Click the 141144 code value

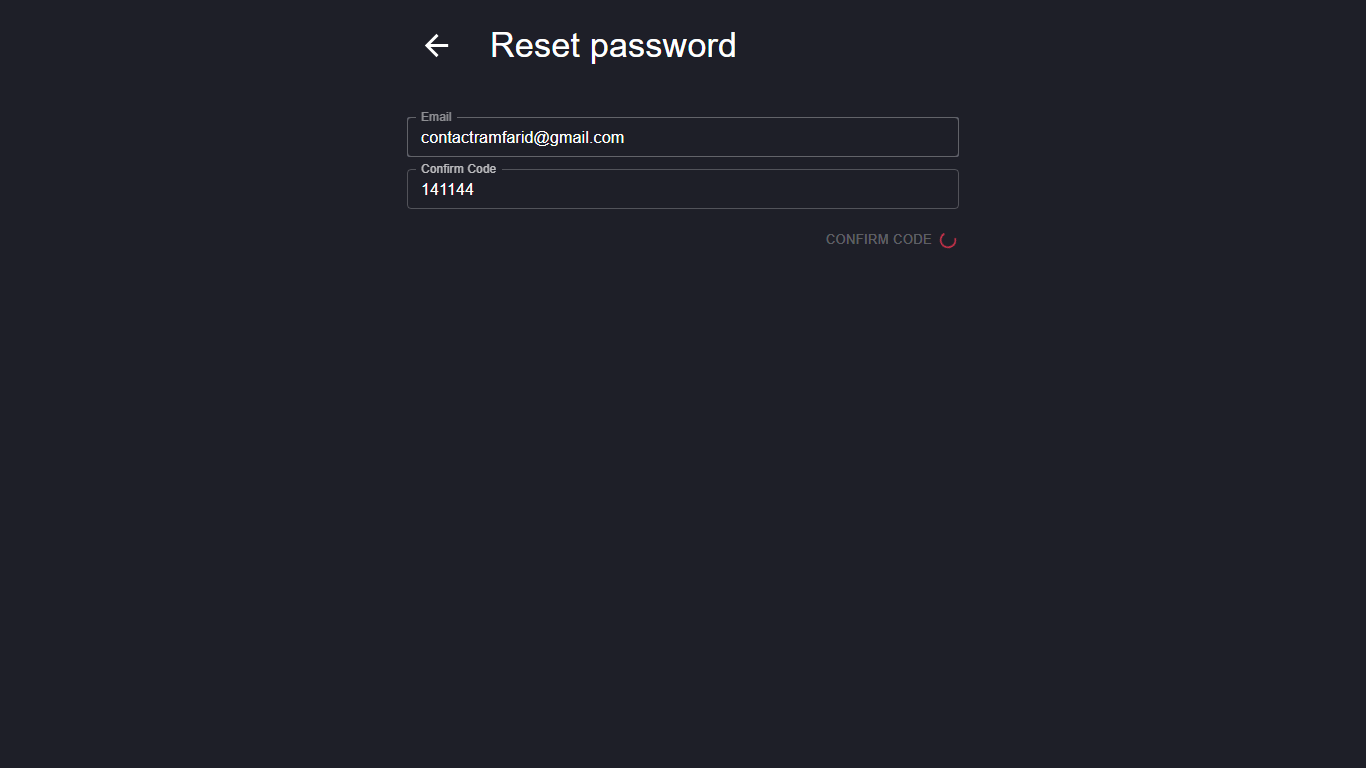(x=447, y=190)
